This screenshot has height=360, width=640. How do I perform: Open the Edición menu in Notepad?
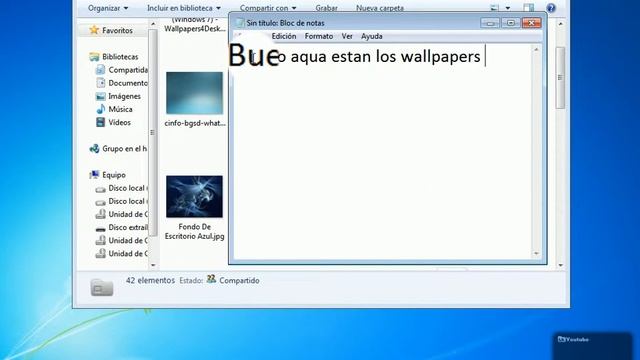284,36
